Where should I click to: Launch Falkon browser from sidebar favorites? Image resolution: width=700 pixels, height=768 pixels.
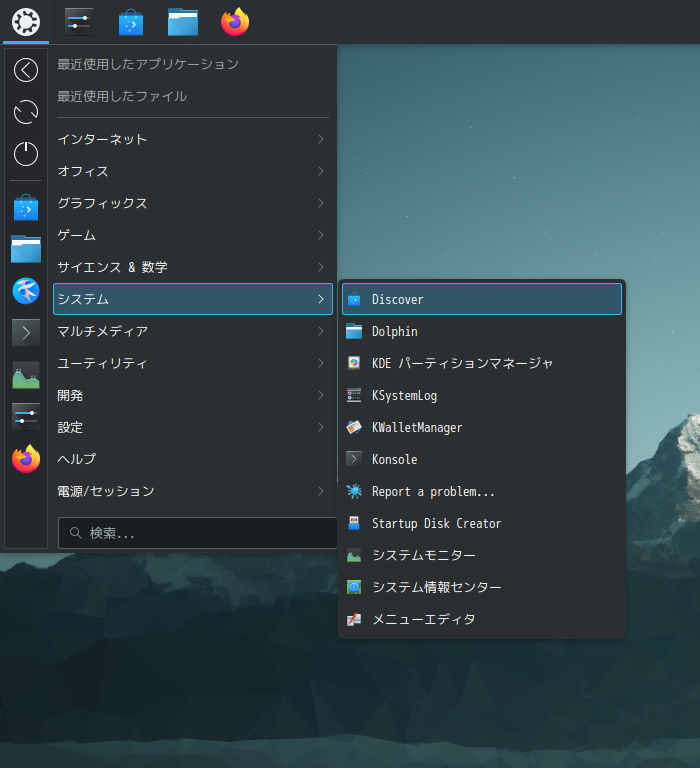point(26,291)
